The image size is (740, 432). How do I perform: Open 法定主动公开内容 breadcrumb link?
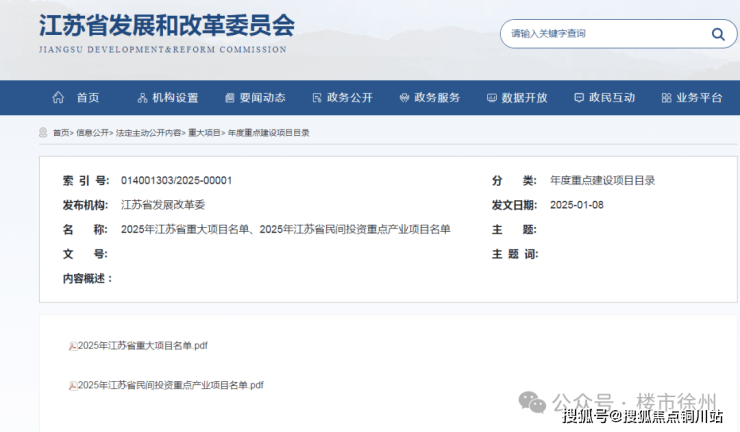click(x=148, y=133)
